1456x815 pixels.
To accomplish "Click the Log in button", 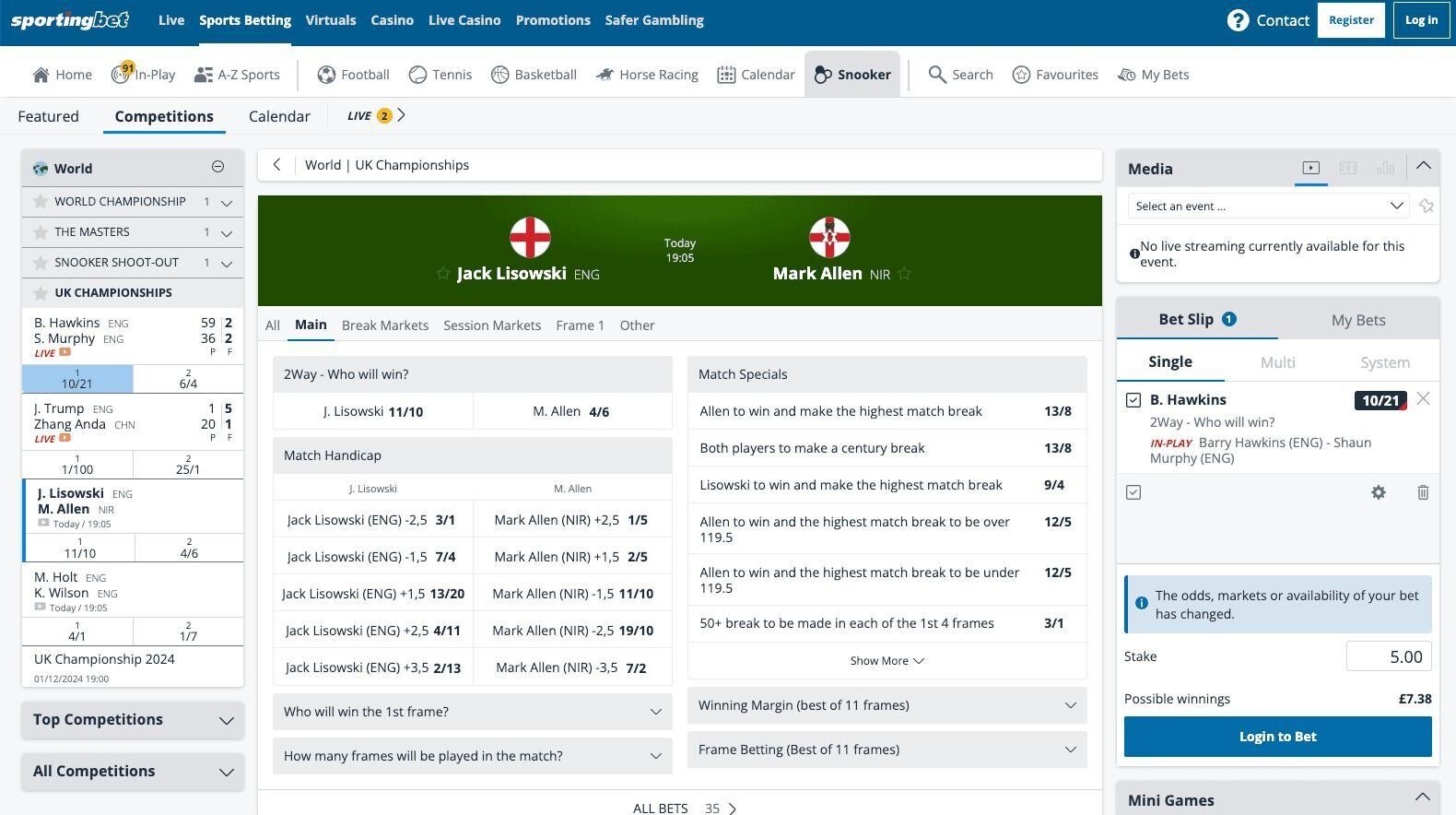I will click(1421, 20).
